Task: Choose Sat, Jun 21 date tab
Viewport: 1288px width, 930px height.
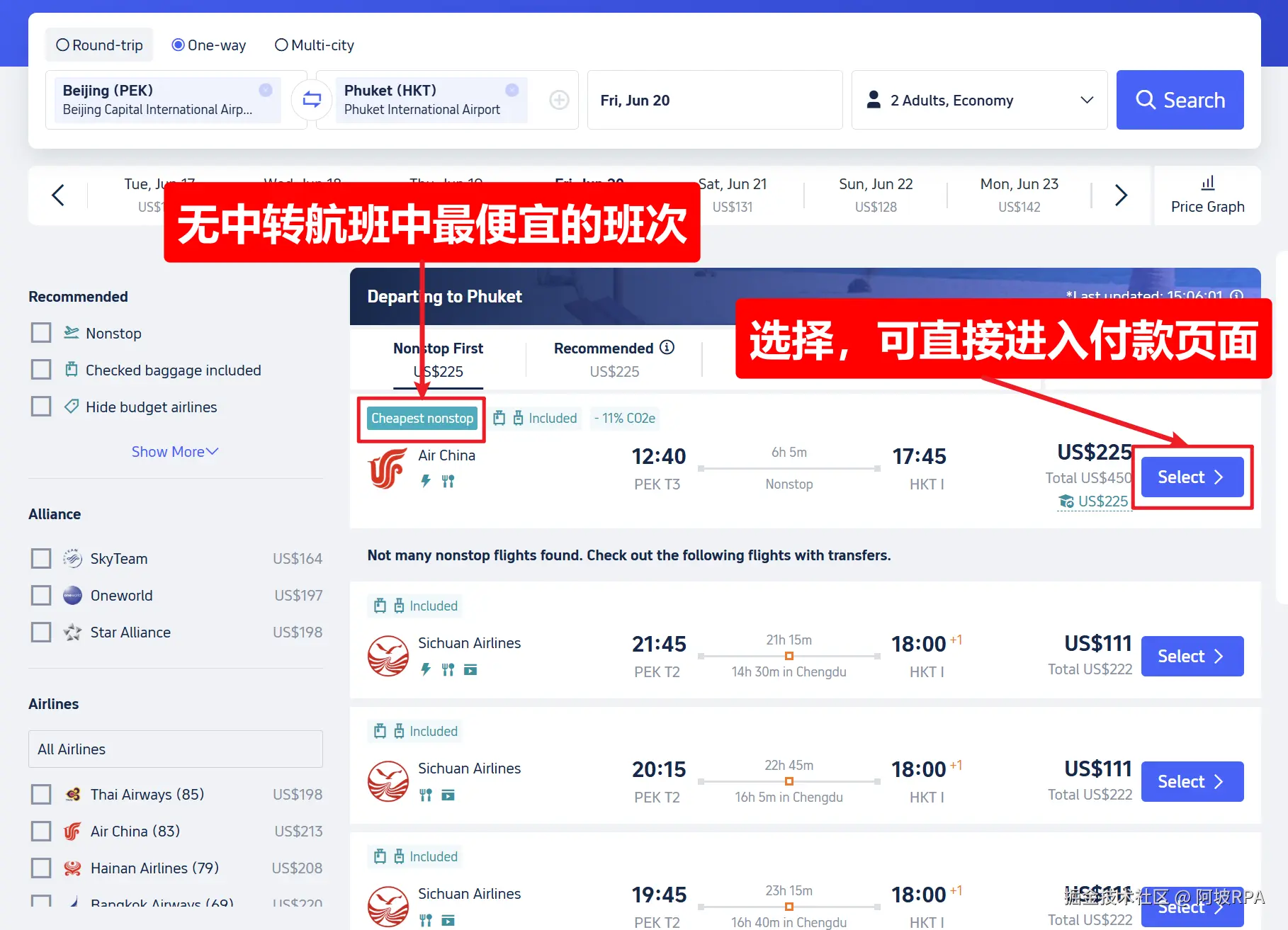Action: point(733,195)
